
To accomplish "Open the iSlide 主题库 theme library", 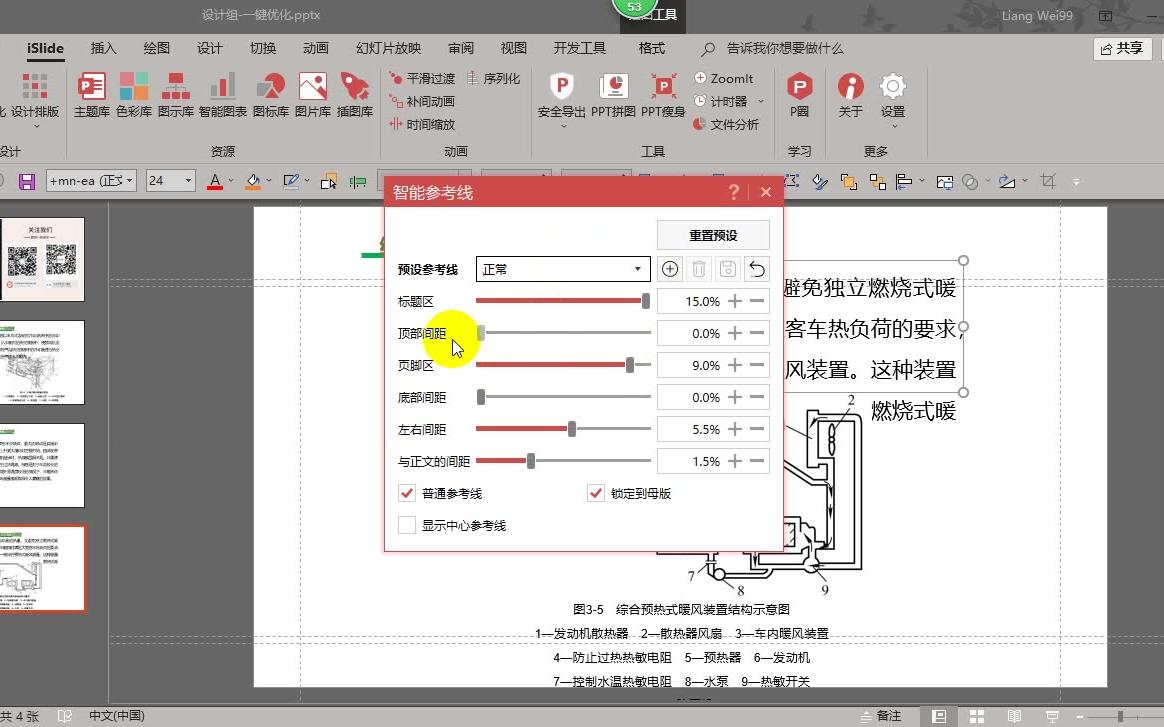I will click(x=91, y=97).
